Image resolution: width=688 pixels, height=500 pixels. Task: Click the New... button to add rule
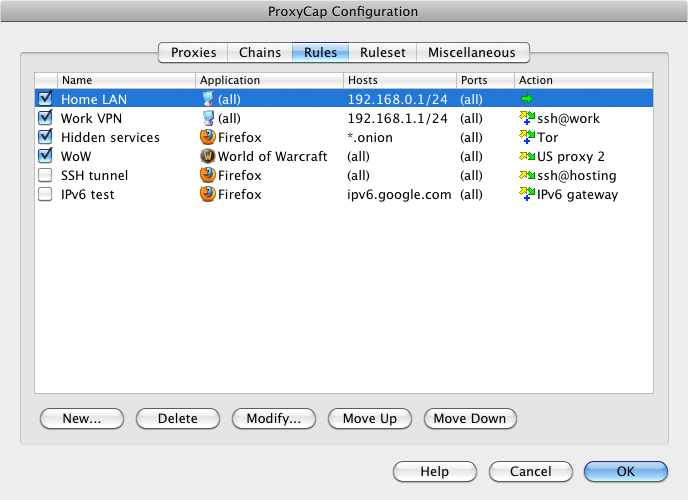coord(81,418)
